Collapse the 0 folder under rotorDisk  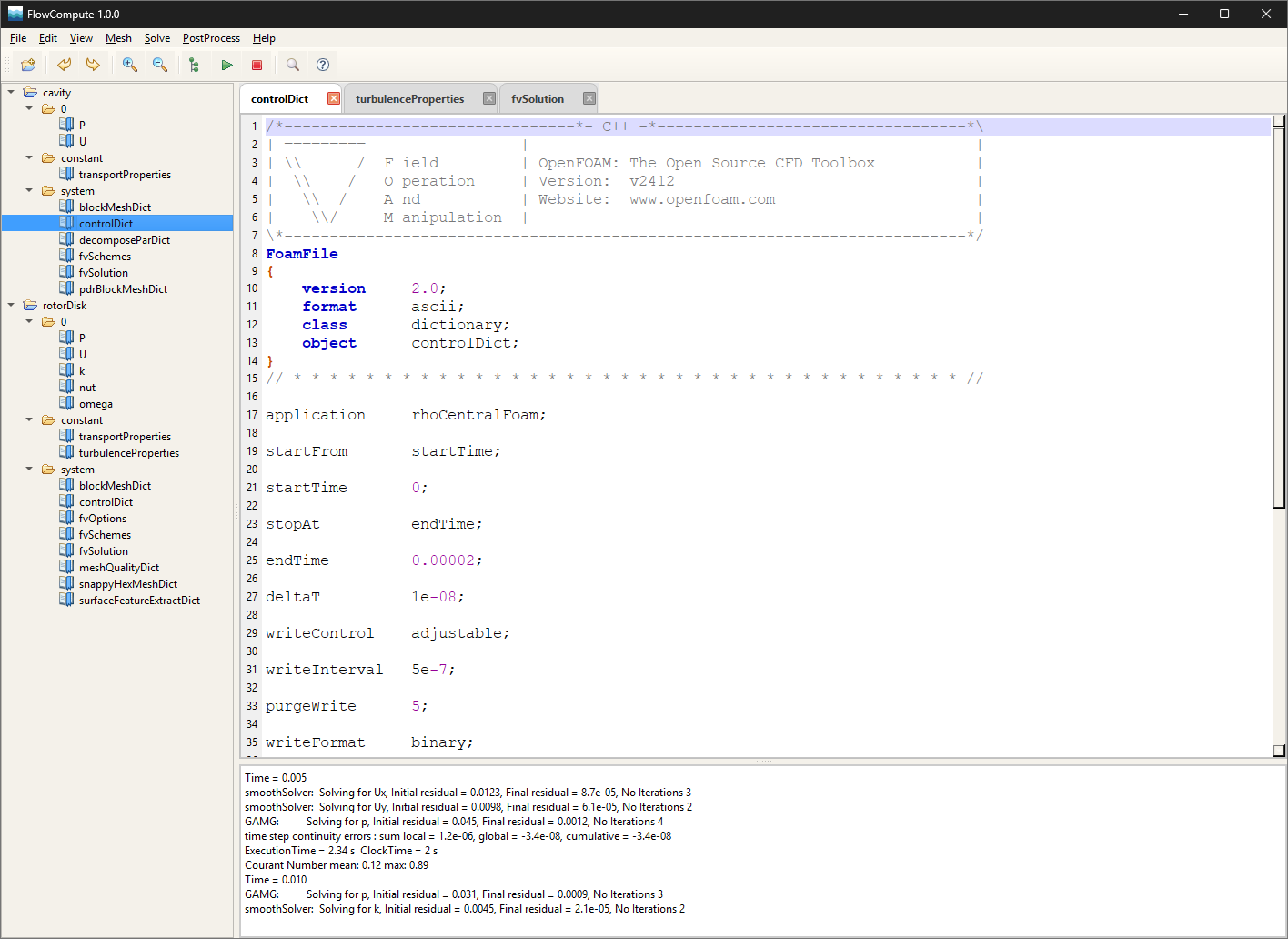click(29, 321)
